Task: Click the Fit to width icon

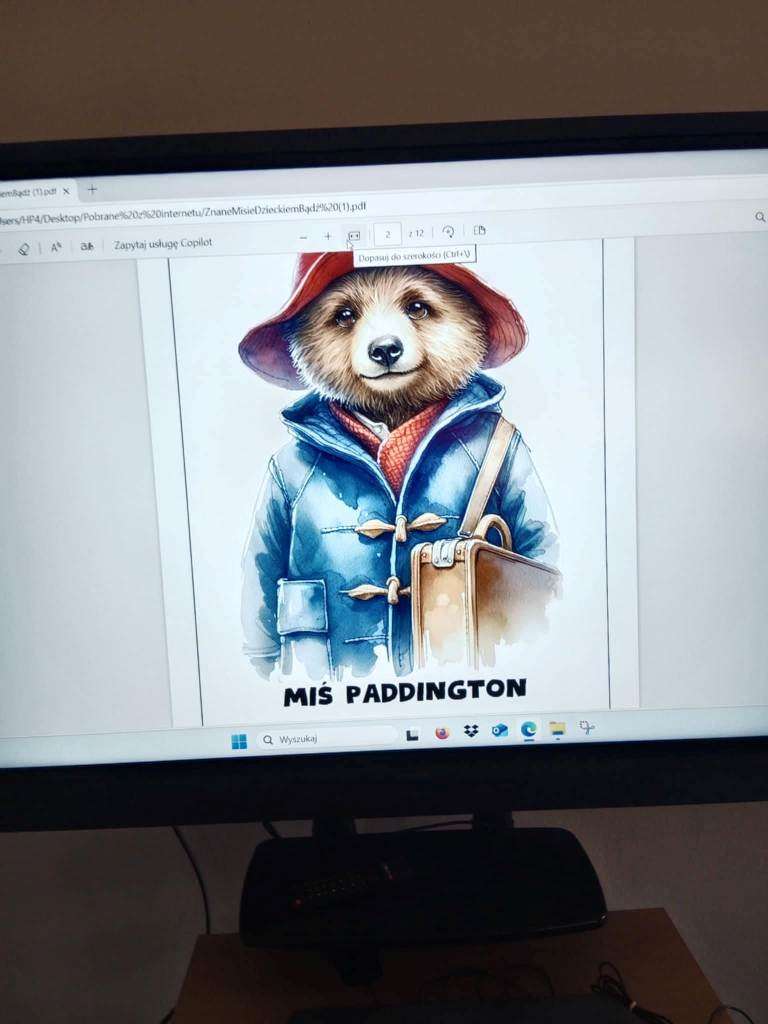Action: [x=354, y=235]
